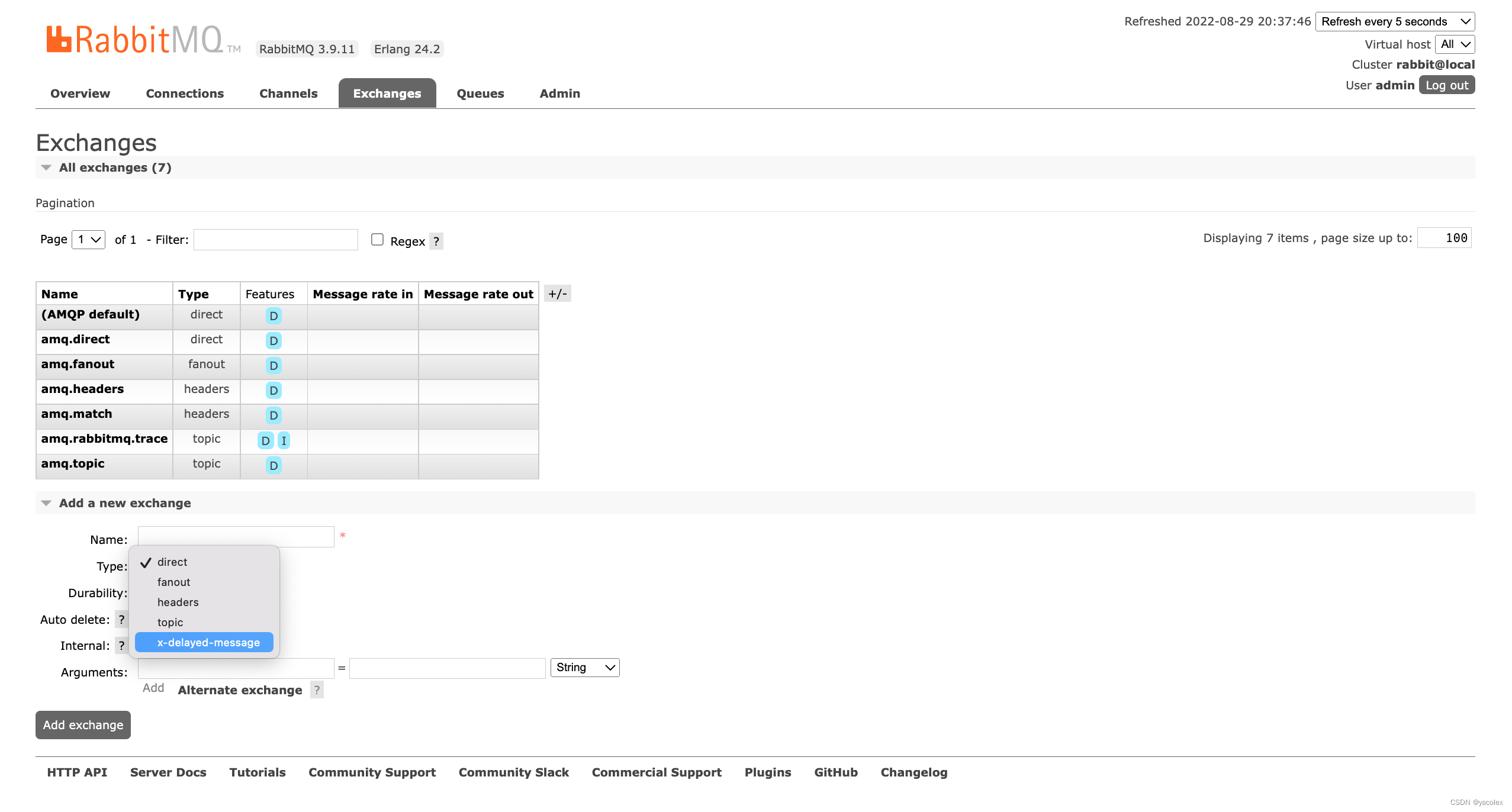
Task: Click the D feature badge for AMQP default
Action: 274,316
